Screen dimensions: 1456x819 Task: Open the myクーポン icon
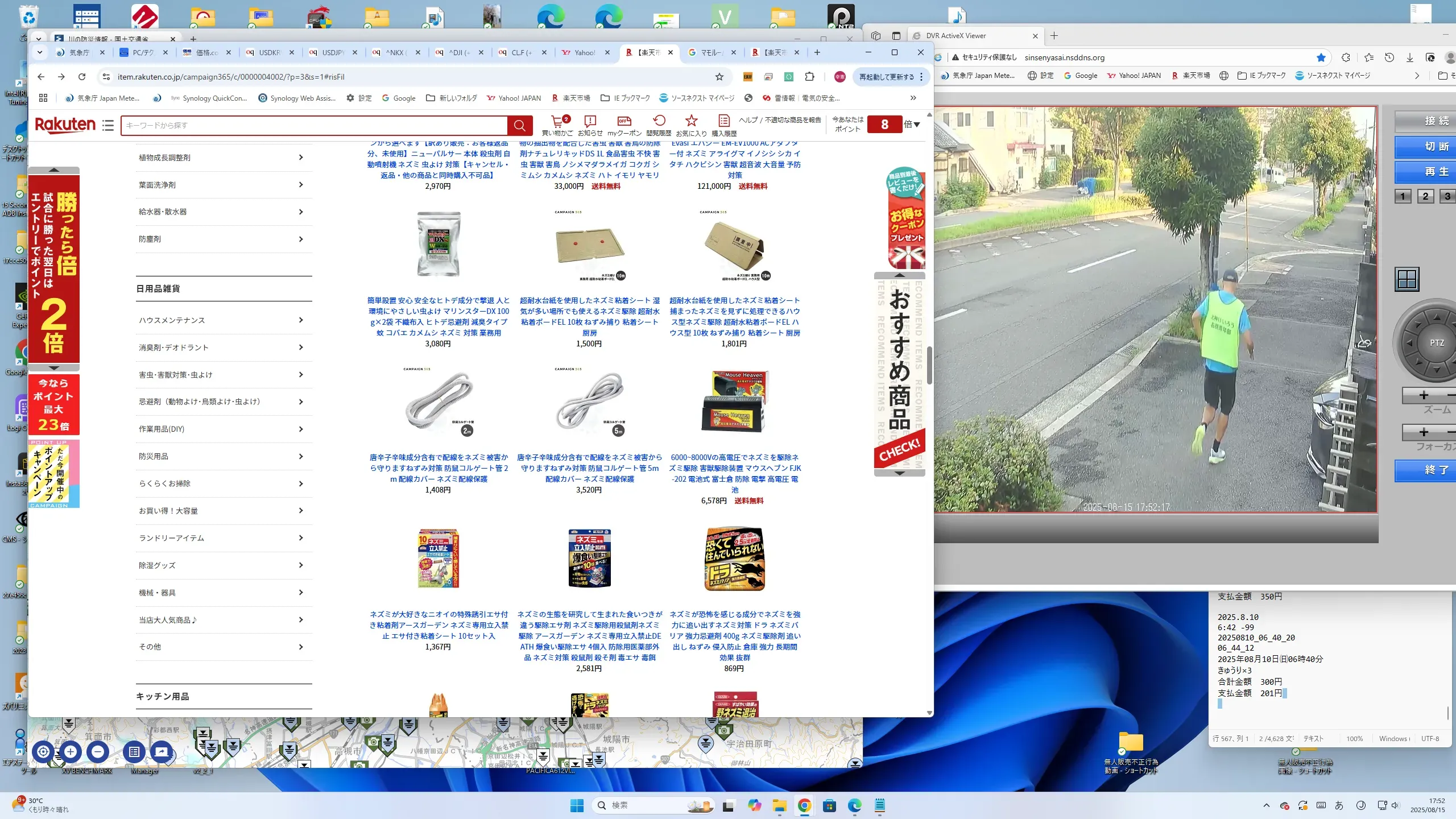tap(624, 121)
